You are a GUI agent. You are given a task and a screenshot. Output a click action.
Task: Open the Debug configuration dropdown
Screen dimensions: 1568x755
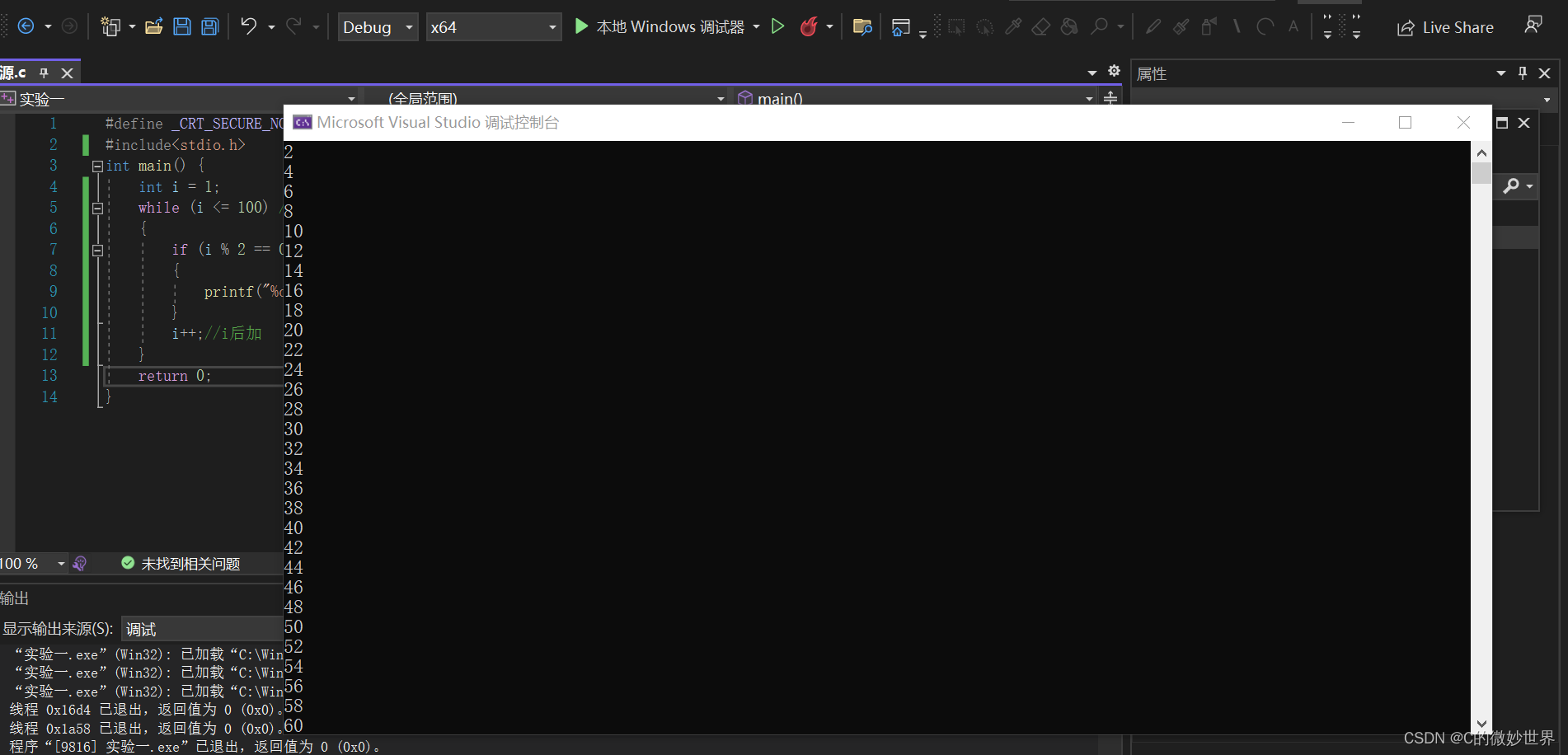click(378, 27)
